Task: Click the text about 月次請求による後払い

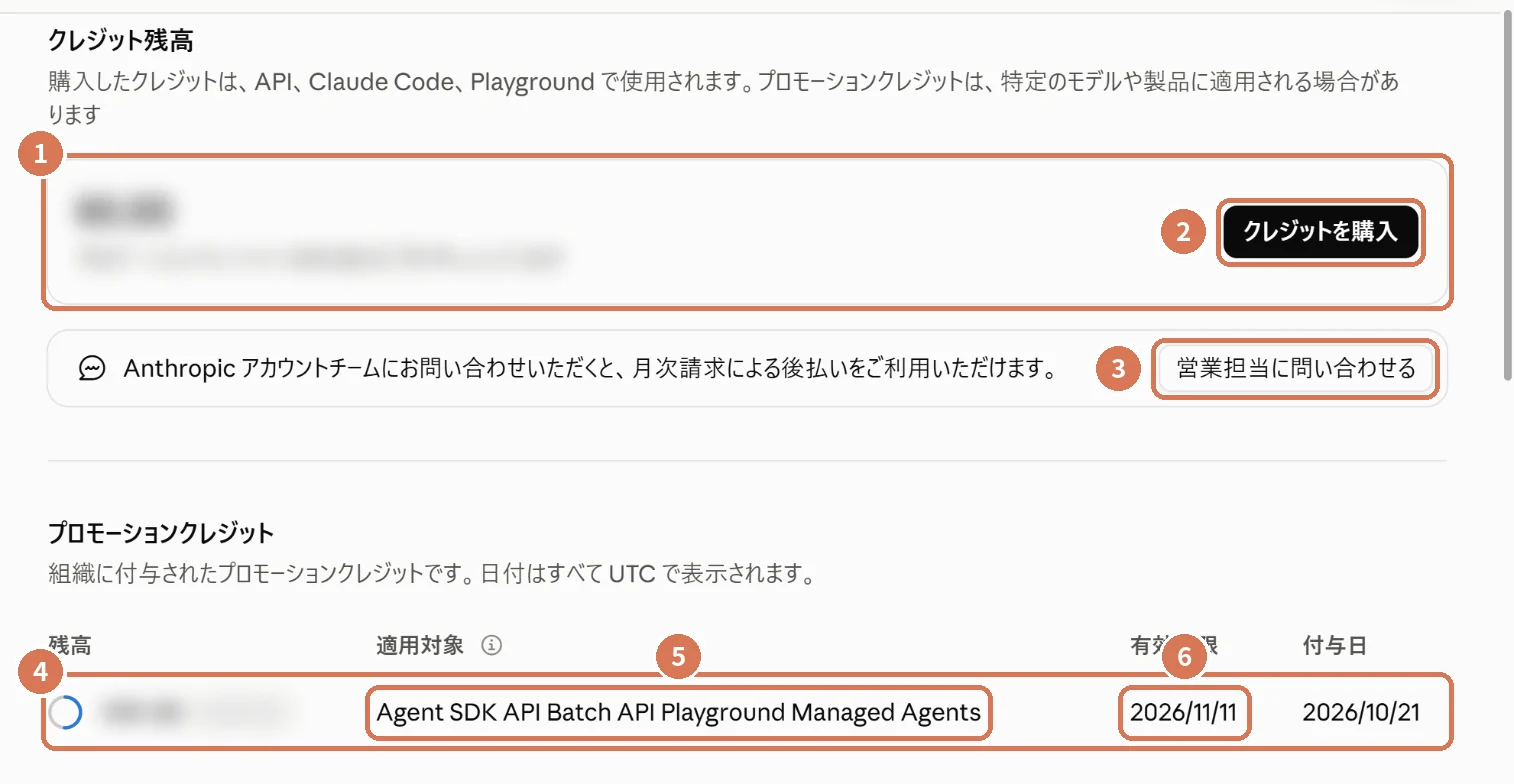Action: tap(590, 369)
